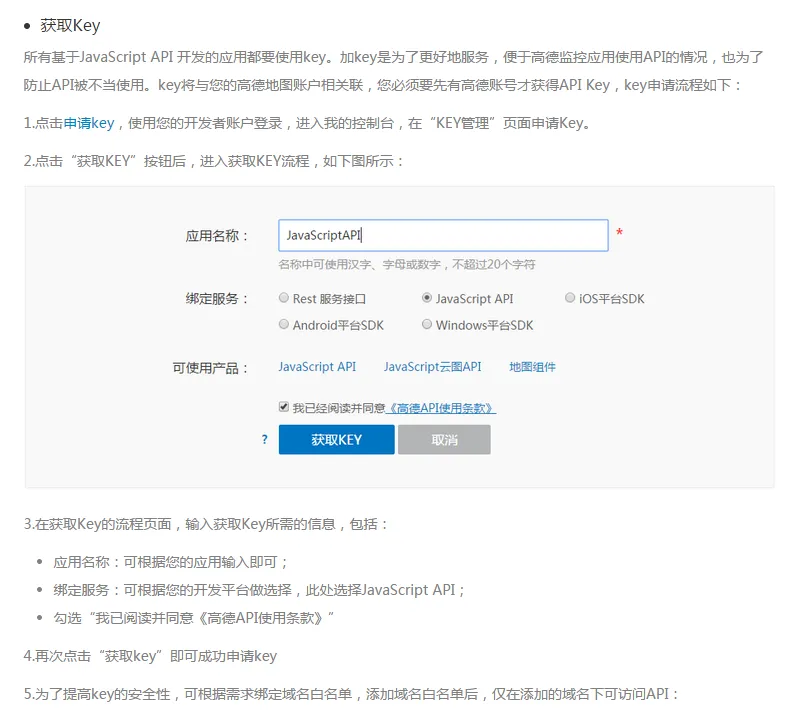Viewport: 795px width, 717px height.
Task: Click the 应用名称： form label
Action: [x=218, y=236]
